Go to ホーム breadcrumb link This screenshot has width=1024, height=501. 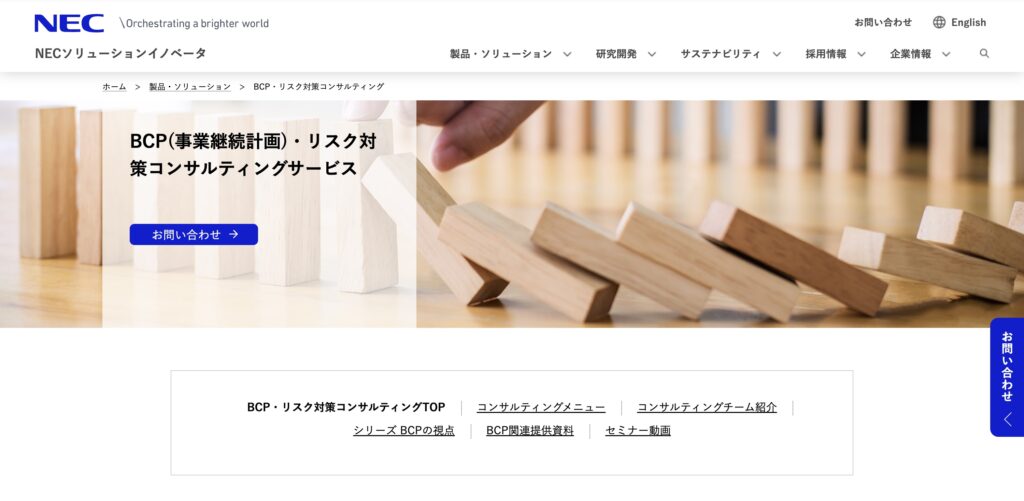[x=114, y=86]
